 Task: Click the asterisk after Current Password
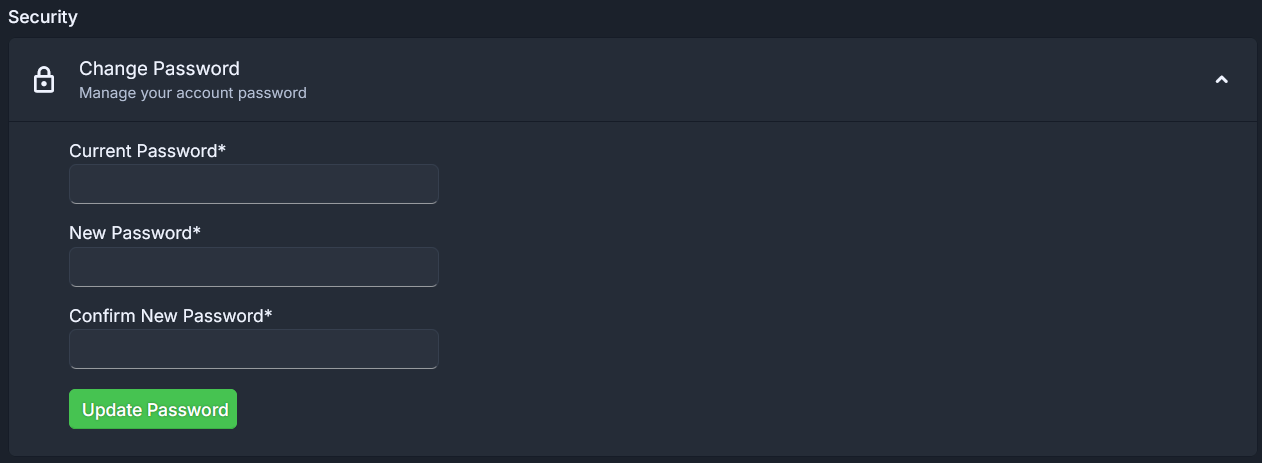tap(221, 149)
